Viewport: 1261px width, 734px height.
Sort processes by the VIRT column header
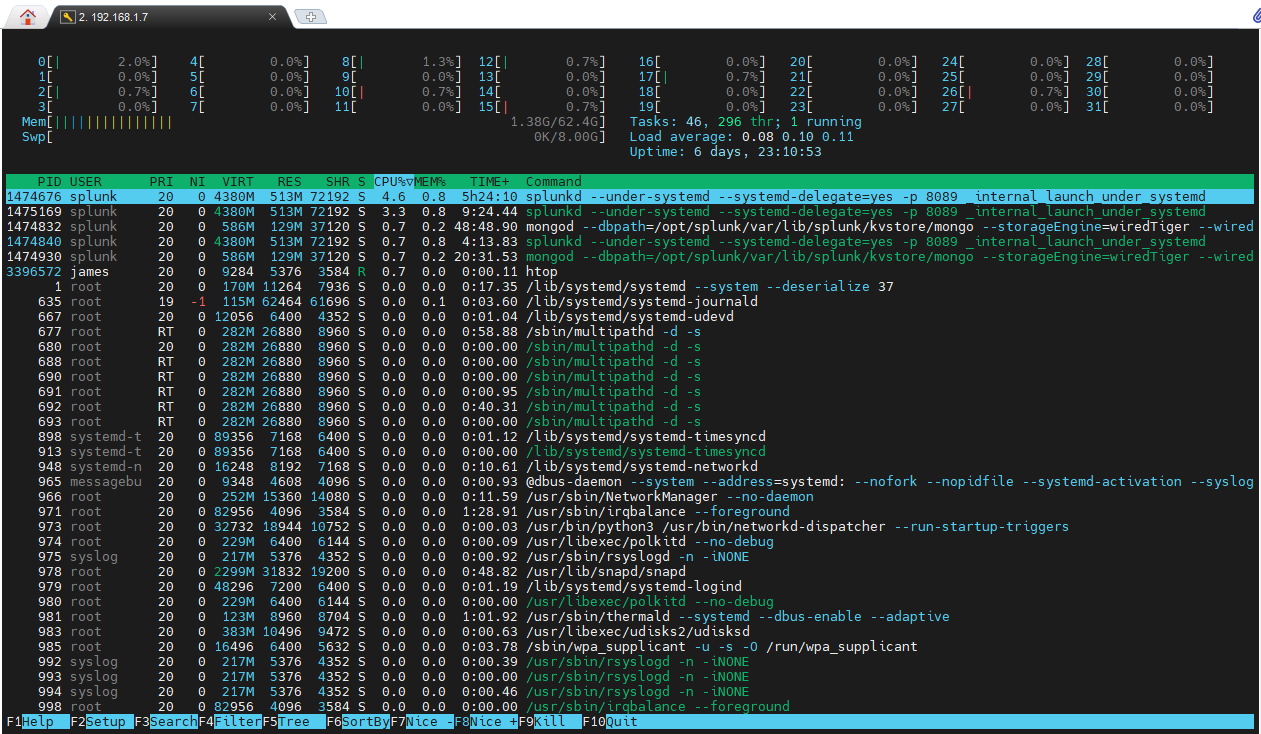point(238,182)
